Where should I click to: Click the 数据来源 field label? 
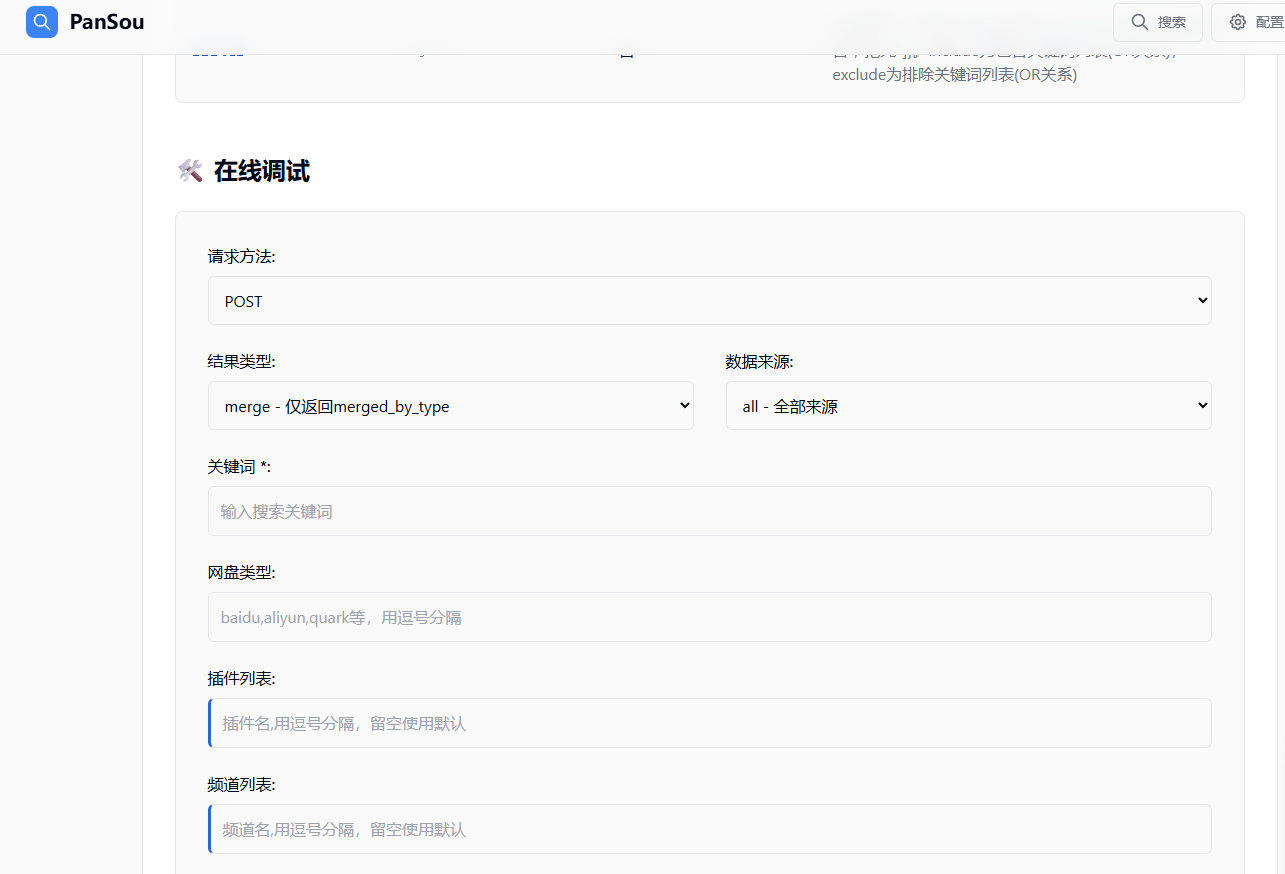coord(759,362)
